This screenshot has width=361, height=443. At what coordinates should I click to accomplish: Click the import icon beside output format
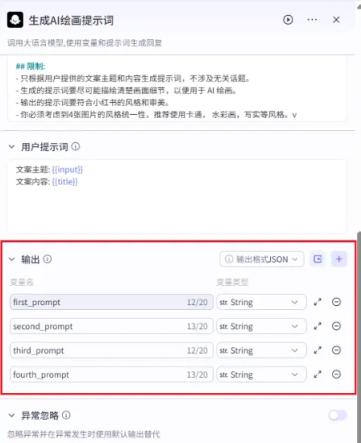pyautogui.click(x=318, y=259)
